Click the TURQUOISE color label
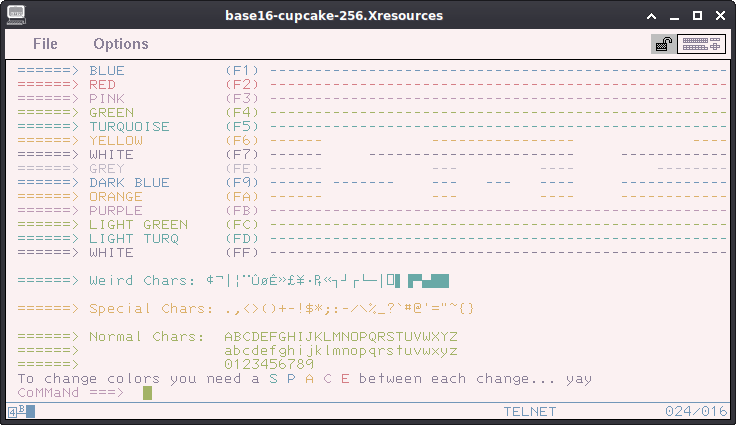736x425 pixels. (x=130, y=127)
